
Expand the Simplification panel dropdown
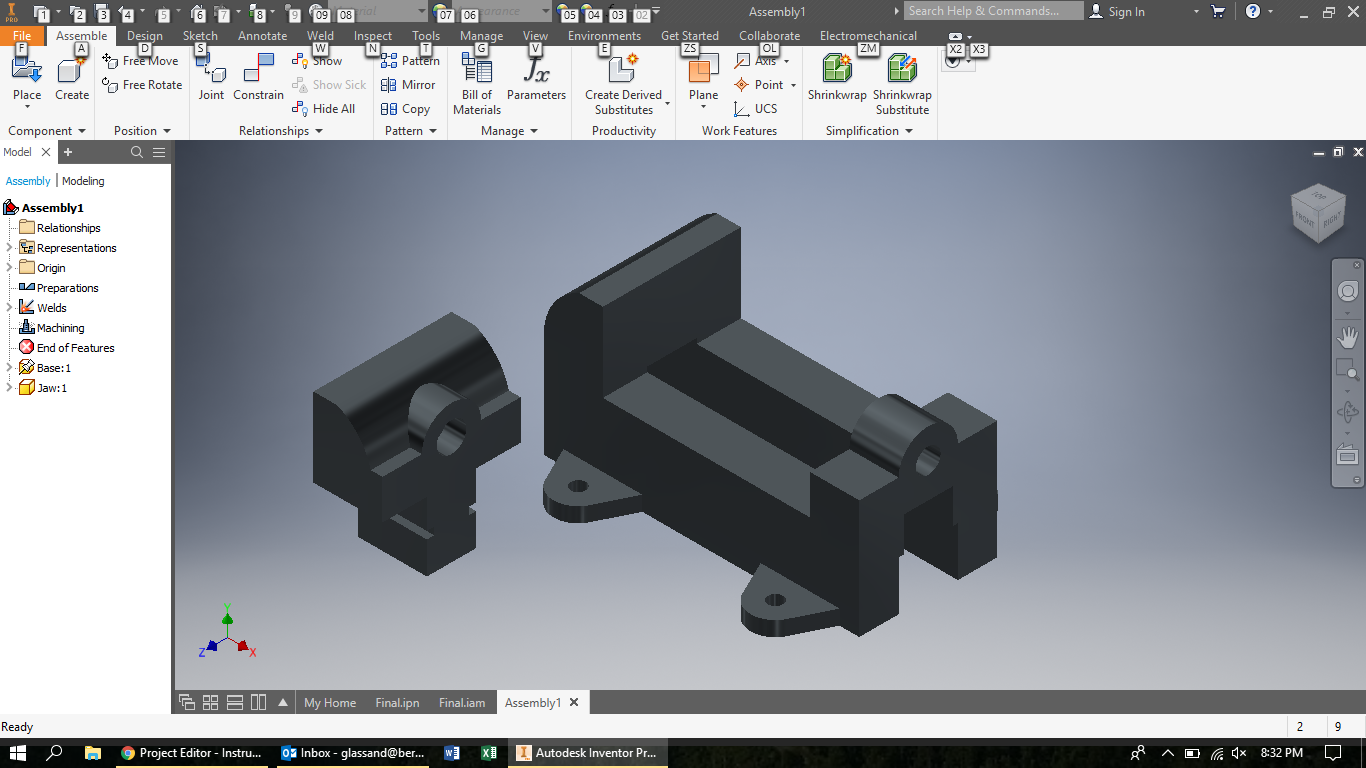(909, 131)
